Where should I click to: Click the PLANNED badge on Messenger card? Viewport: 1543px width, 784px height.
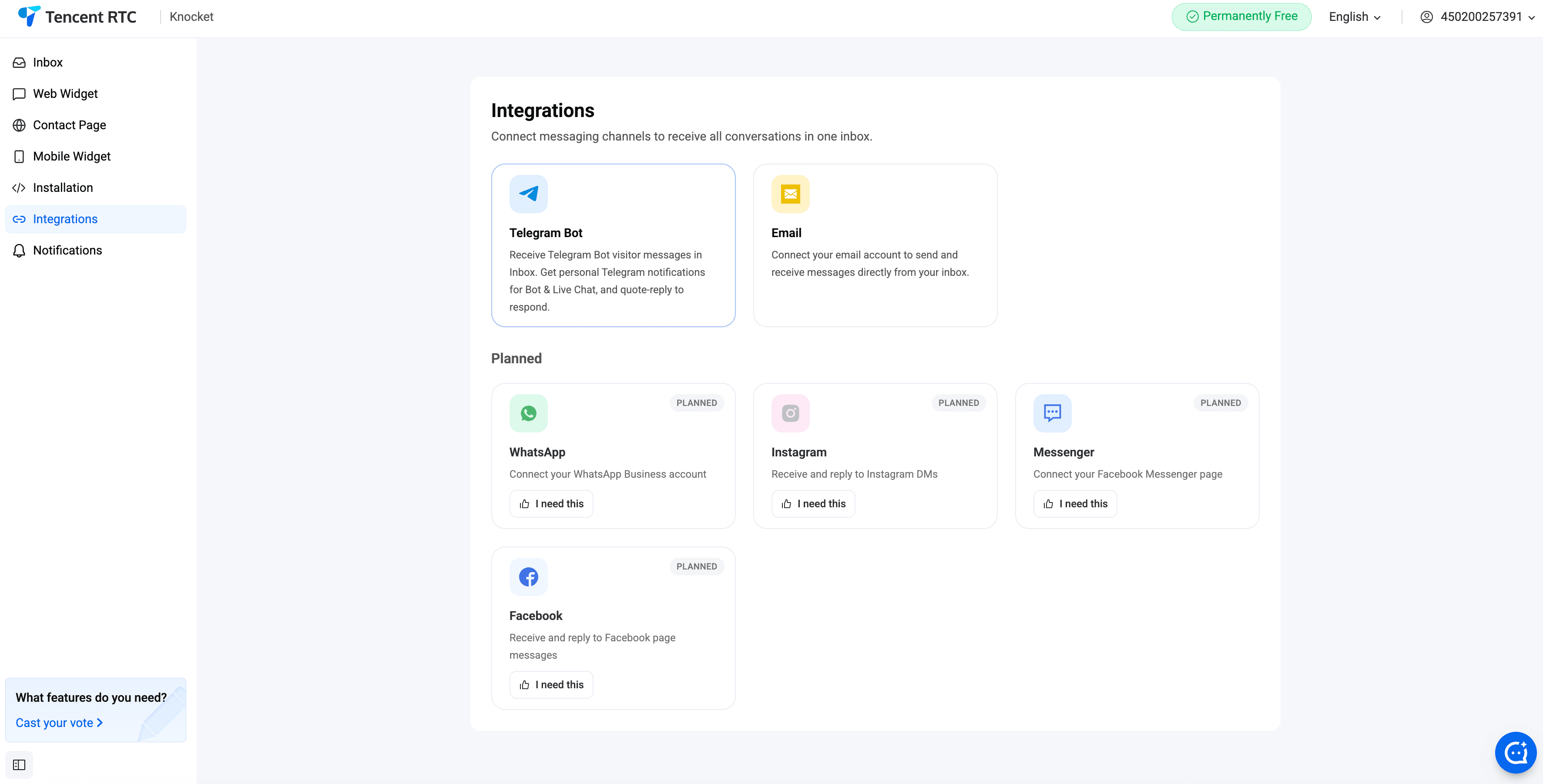[1220, 403]
